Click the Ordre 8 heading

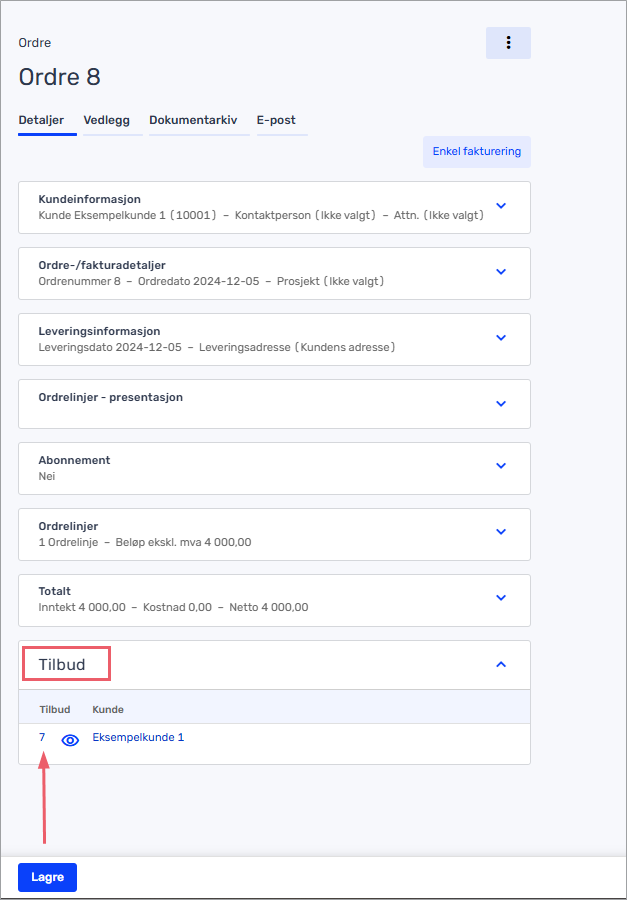[60, 77]
